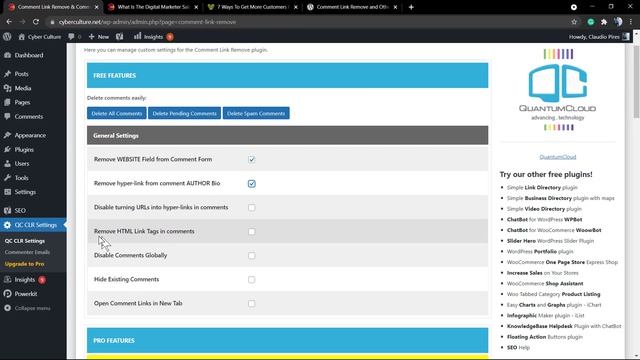Open Upgrade to Pro submenu item

coord(24,264)
